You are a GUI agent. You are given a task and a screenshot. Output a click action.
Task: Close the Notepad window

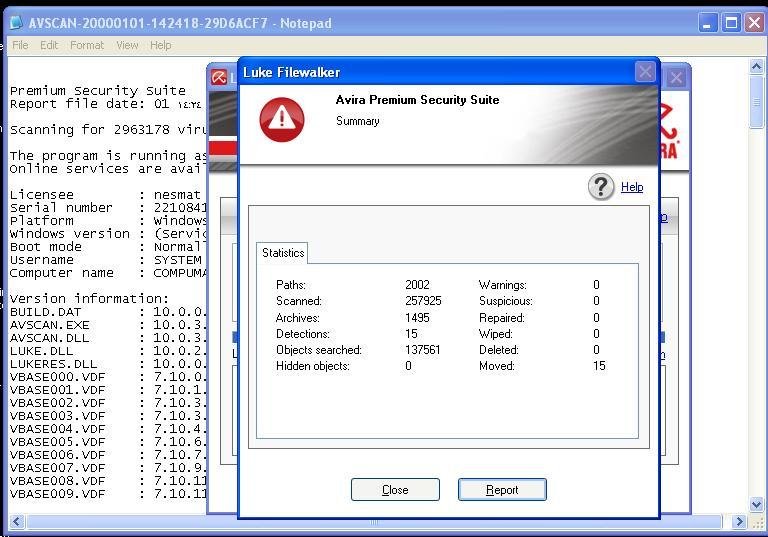click(x=754, y=23)
